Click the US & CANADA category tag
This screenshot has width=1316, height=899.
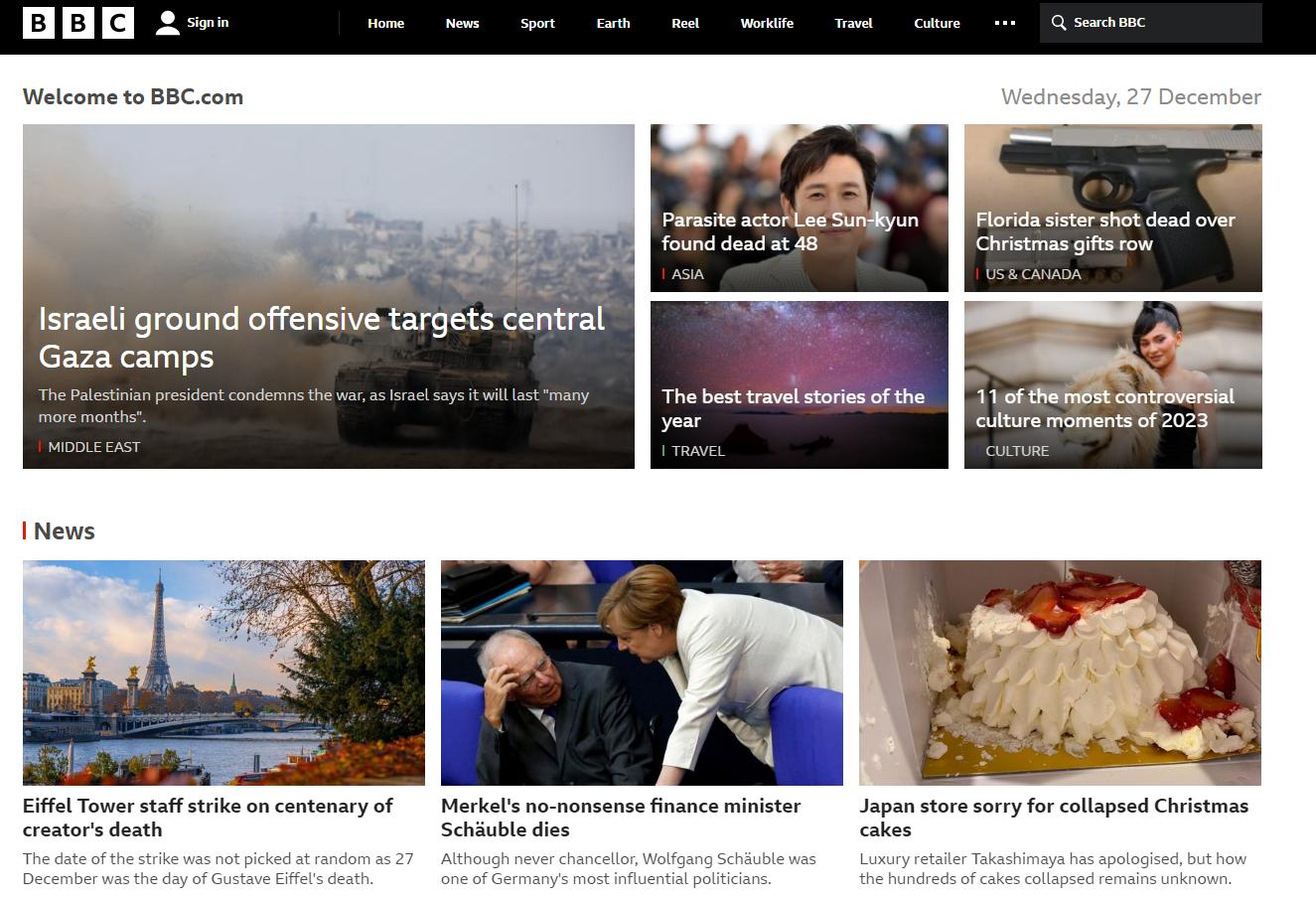click(x=1033, y=274)
